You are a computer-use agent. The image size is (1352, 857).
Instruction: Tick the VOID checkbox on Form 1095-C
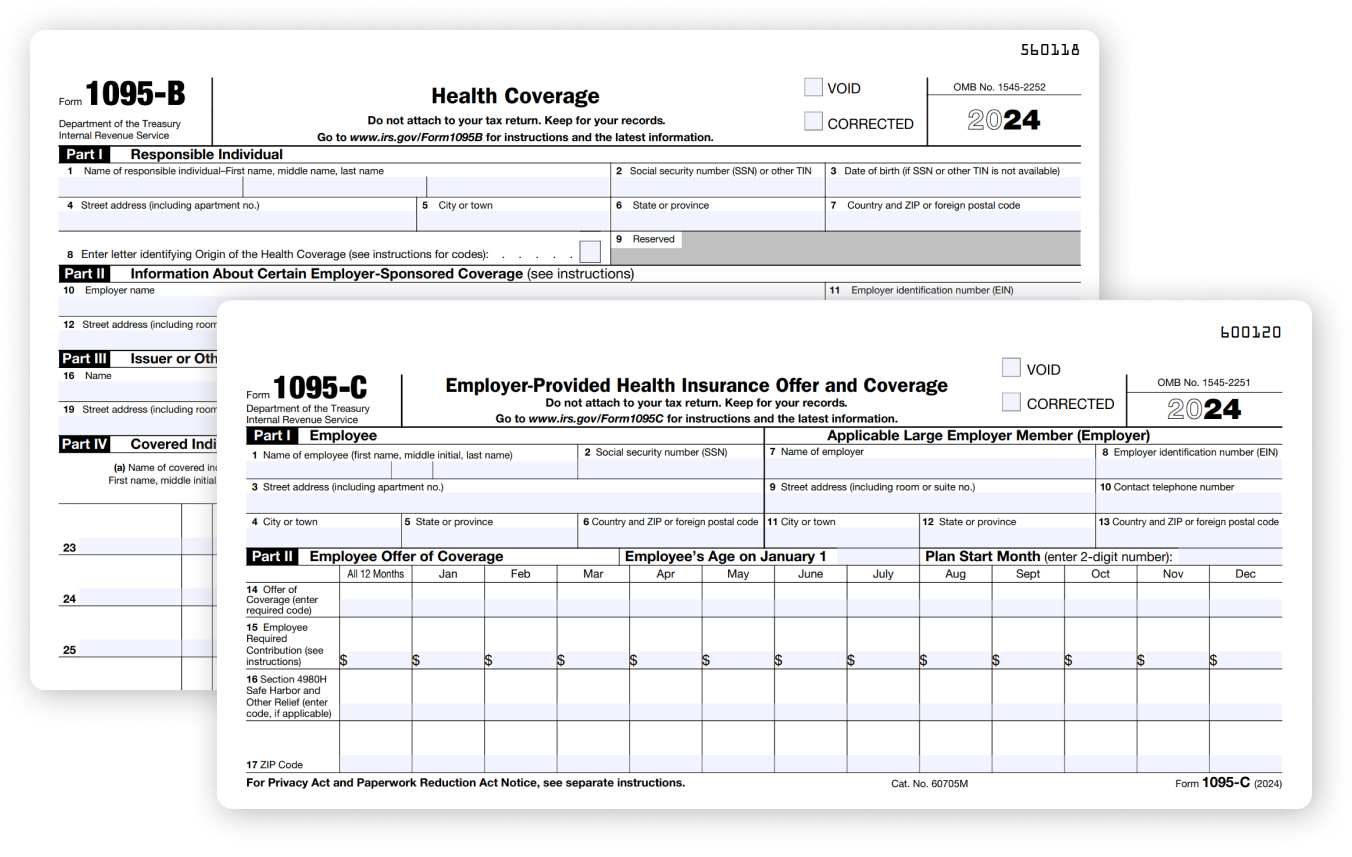(x=1011, y=369)
